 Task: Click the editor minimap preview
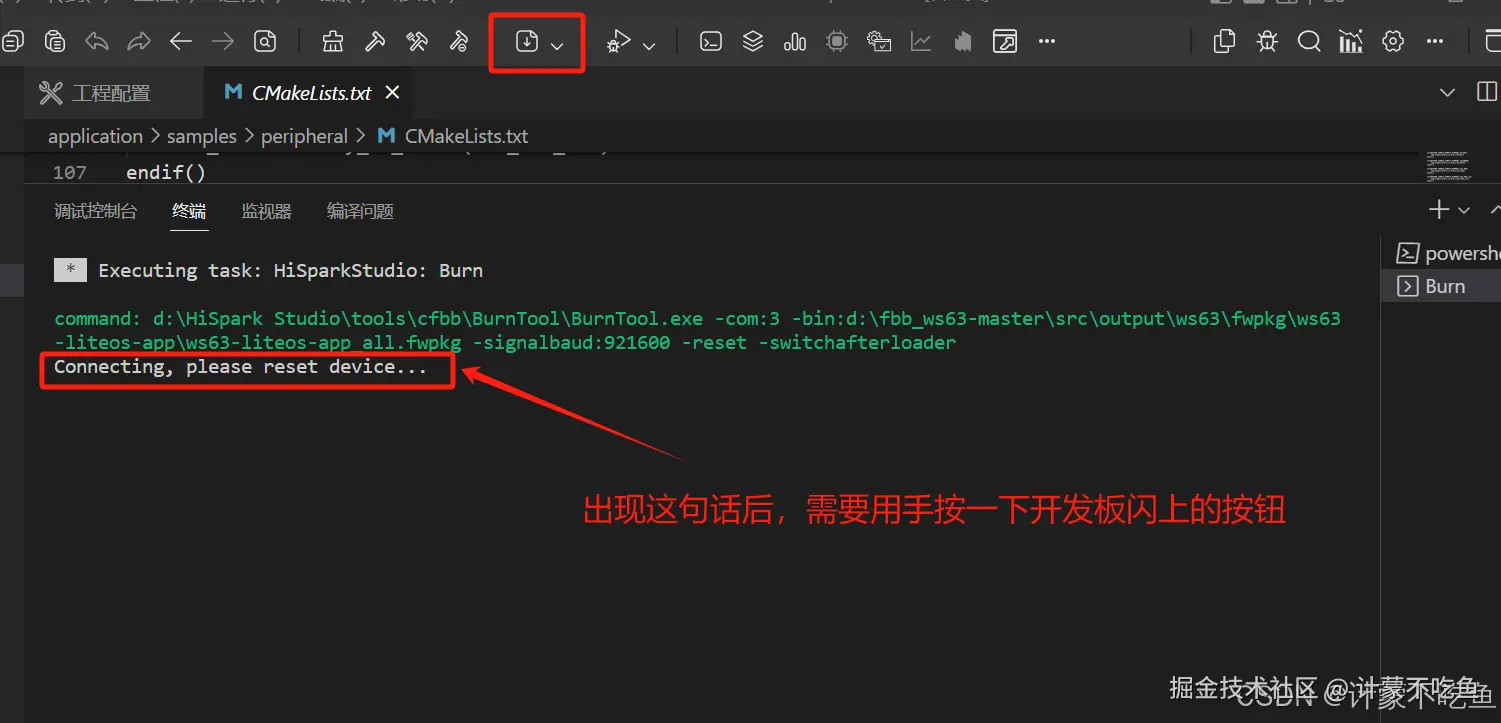pos(1449,167)
